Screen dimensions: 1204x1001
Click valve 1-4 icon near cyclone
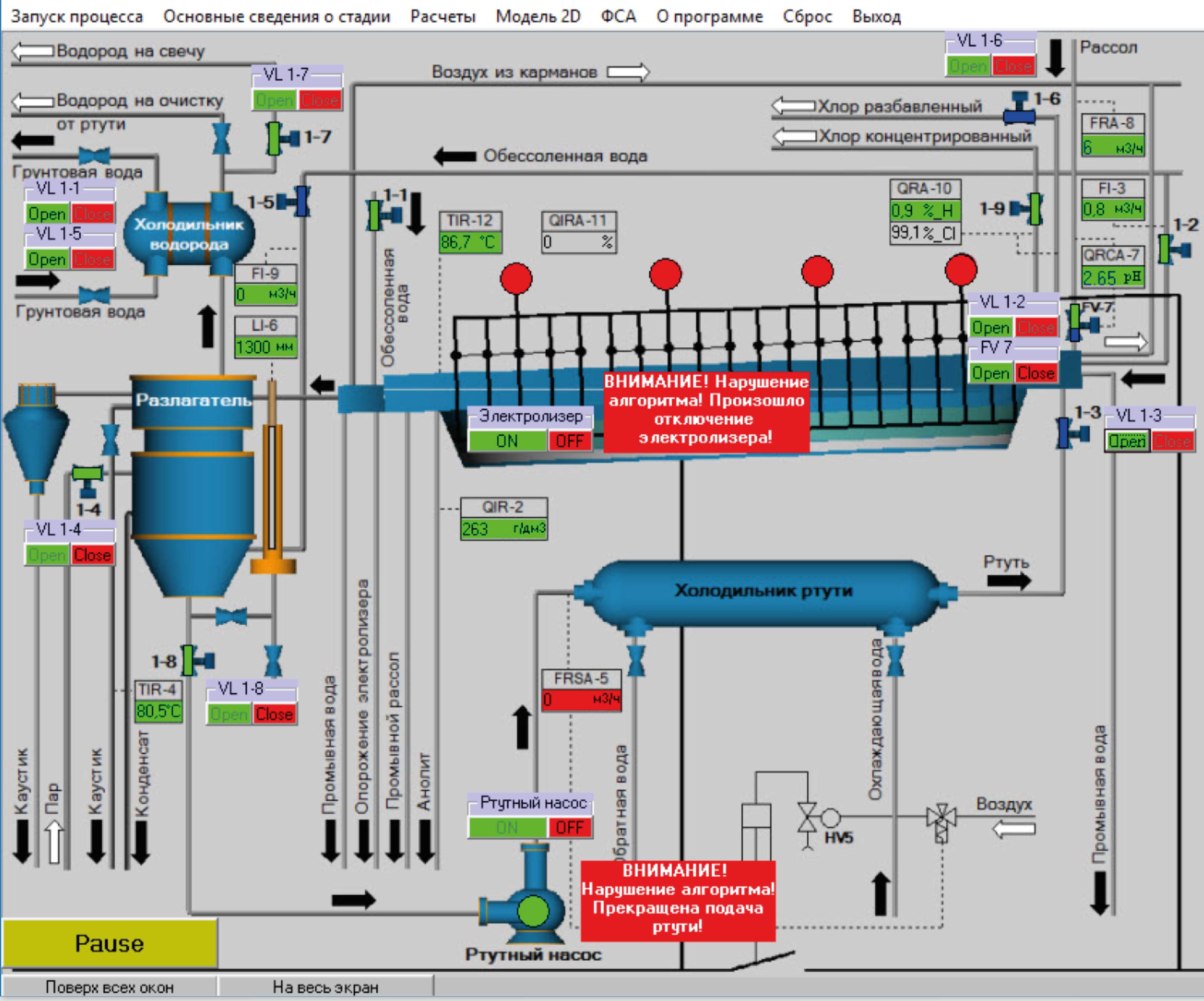[x=88, y=480]
